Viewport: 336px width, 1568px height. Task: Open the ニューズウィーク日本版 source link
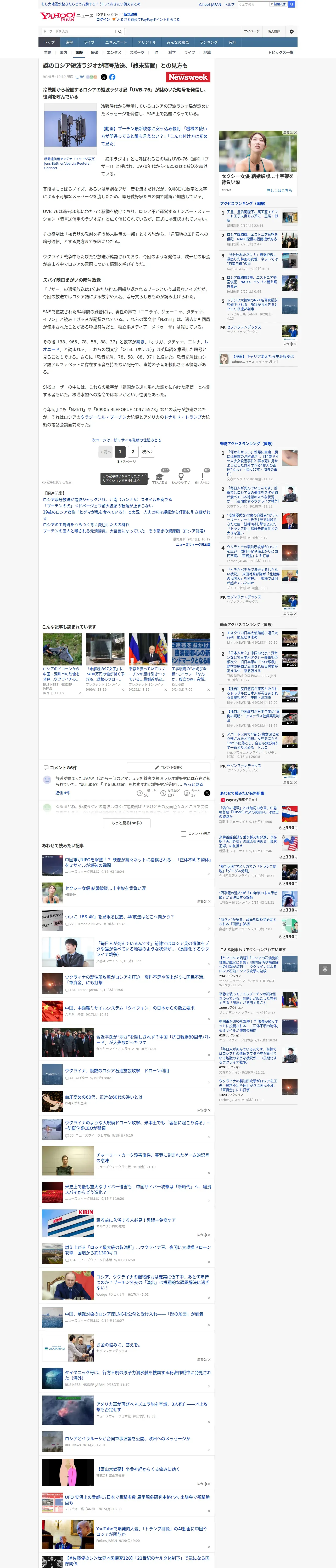click(x=193, y=545)
